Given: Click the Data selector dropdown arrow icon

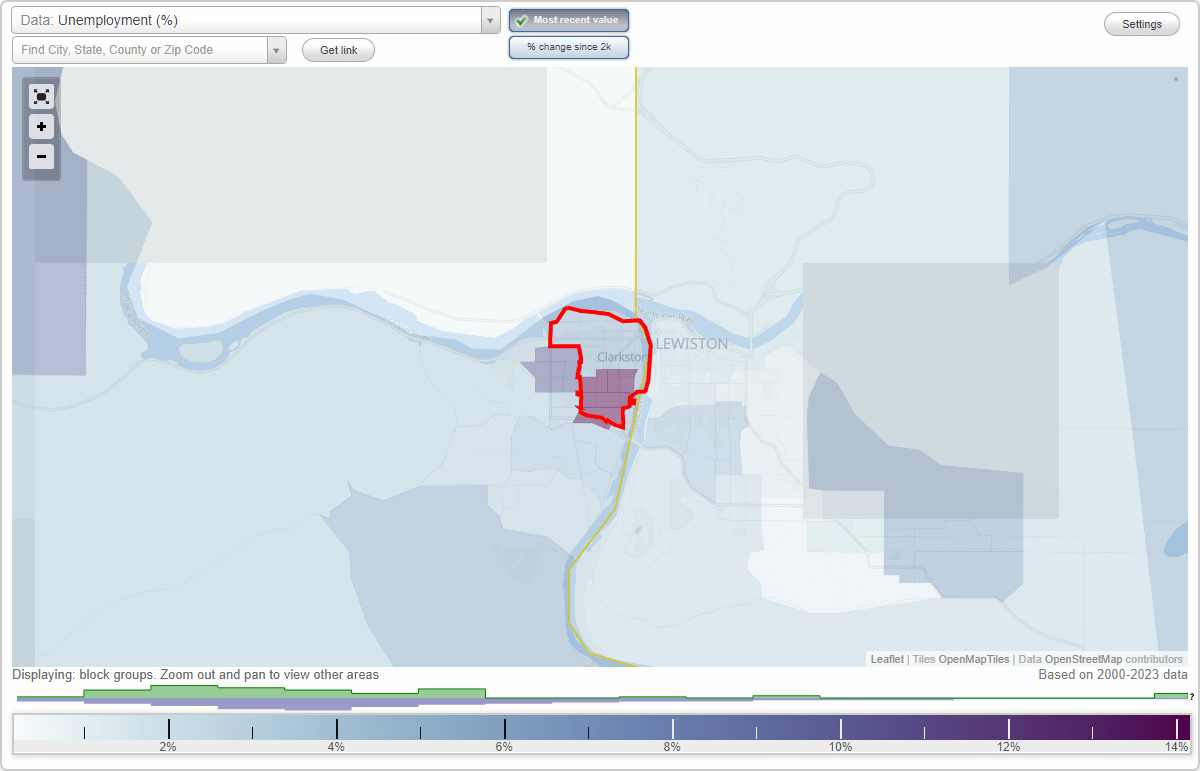Looking at the screenshot, I should 489,20.
